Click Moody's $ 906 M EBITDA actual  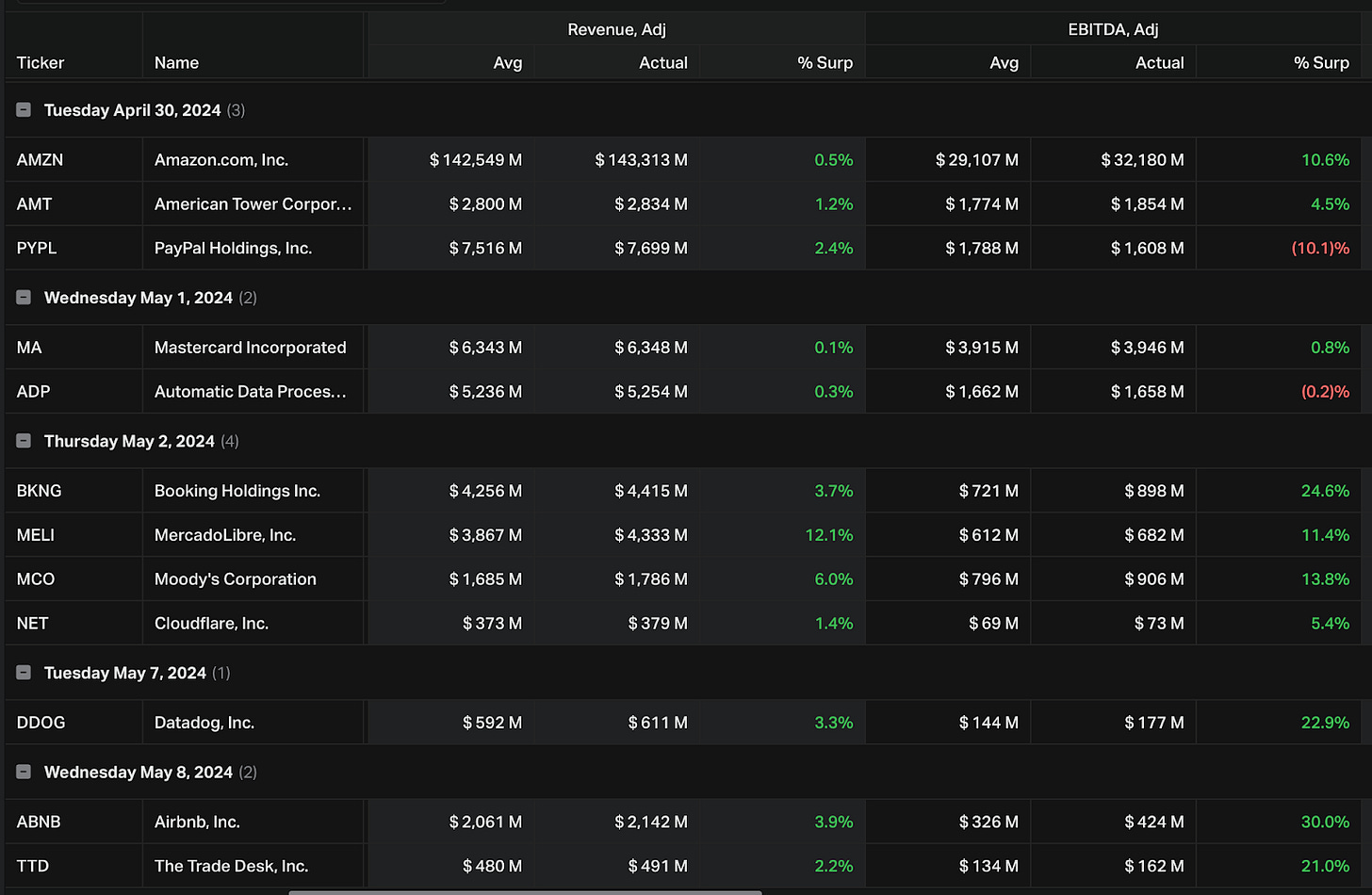1154,579
